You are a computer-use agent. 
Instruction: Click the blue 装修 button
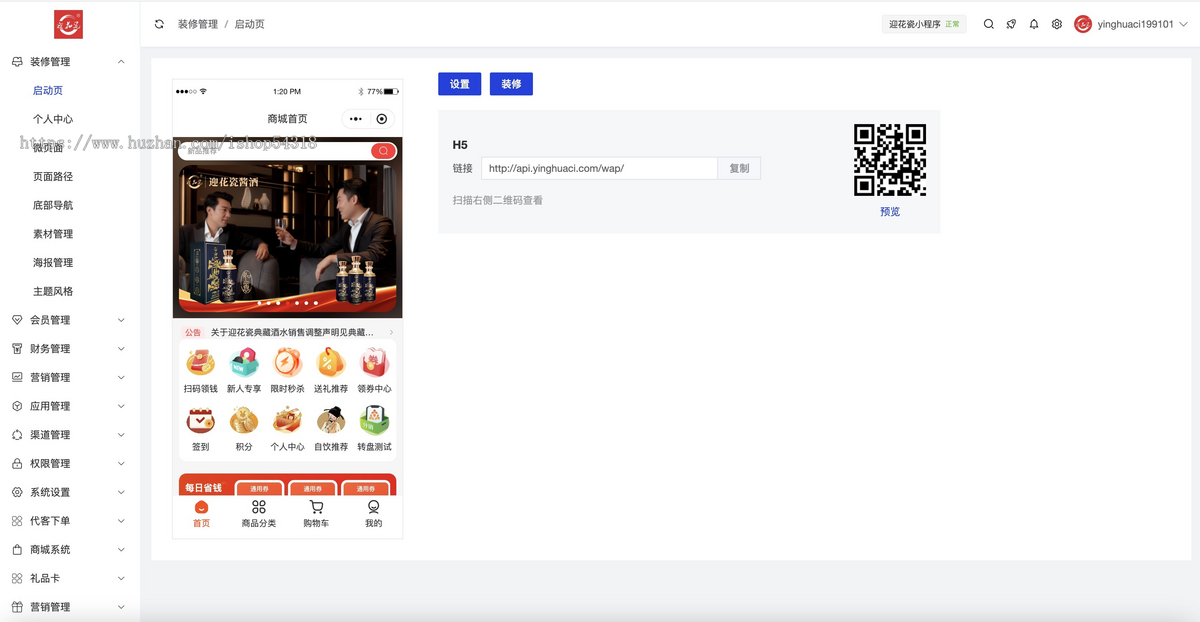[x=511, y=84]
